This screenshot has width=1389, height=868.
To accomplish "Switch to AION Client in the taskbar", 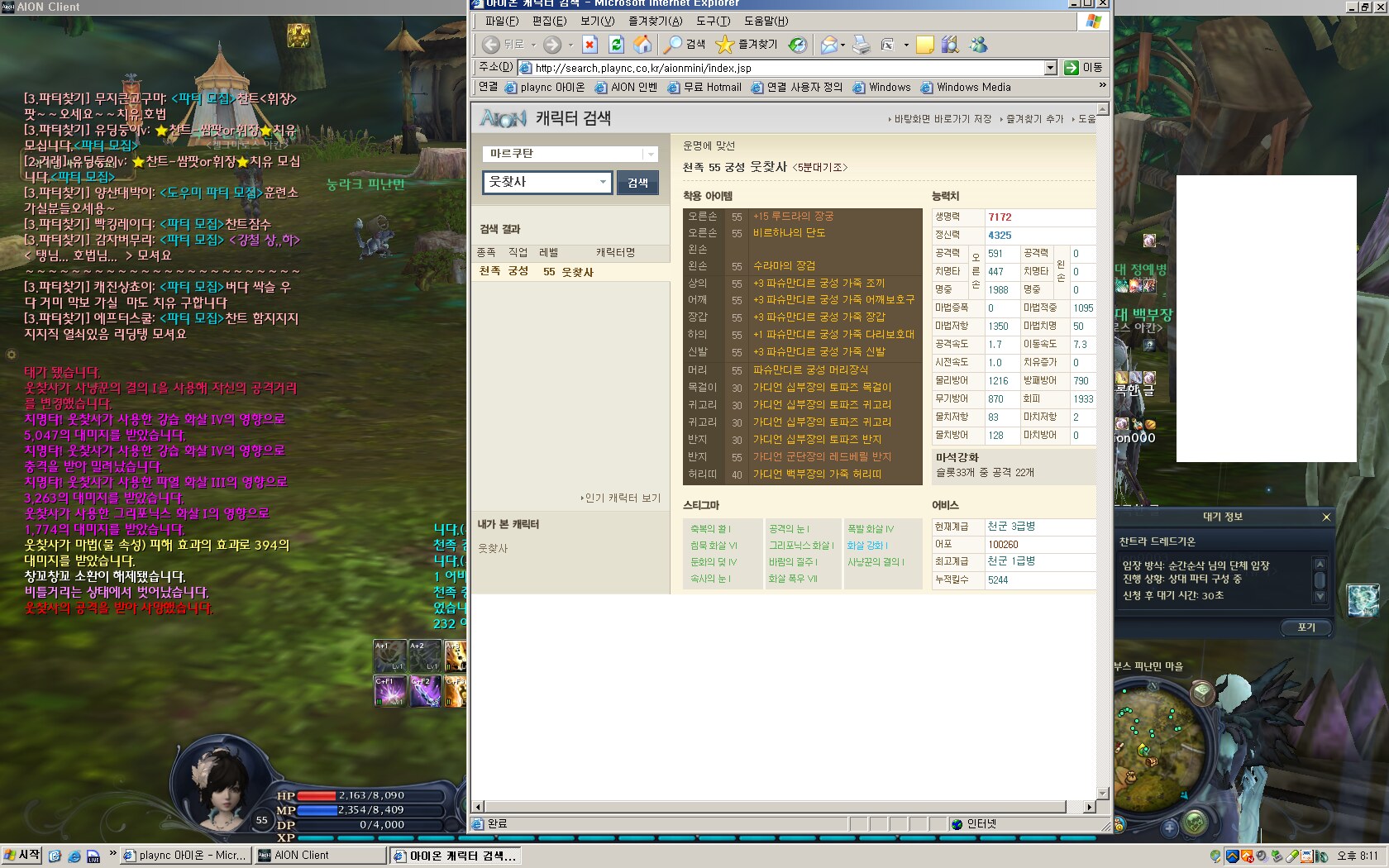I will click(320, 856).
